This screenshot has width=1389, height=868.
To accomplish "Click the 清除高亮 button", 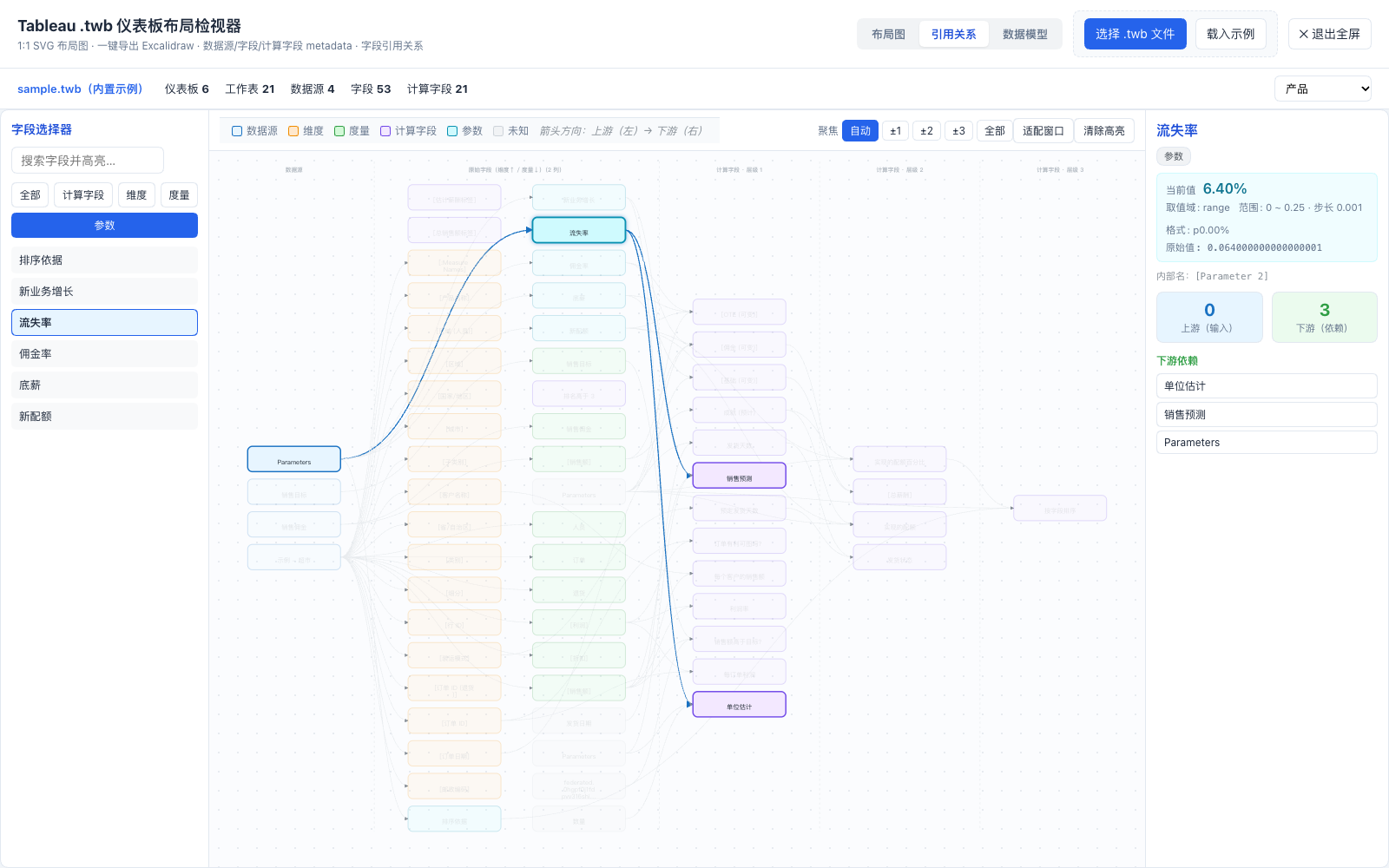I will 1104,131.
